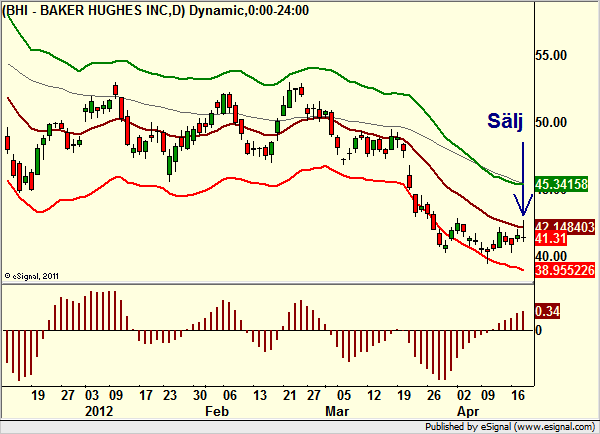Click the 2012 year label on time axis
600x434 pixels.
99,411
